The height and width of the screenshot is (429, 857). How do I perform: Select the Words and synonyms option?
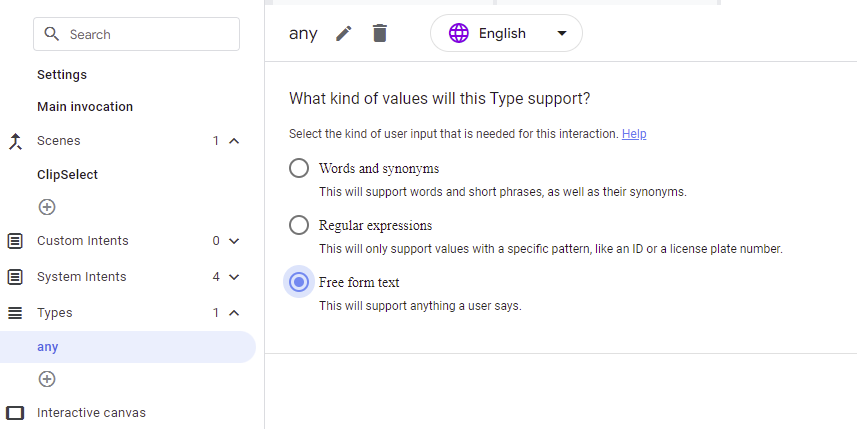[x=299, y=168]
